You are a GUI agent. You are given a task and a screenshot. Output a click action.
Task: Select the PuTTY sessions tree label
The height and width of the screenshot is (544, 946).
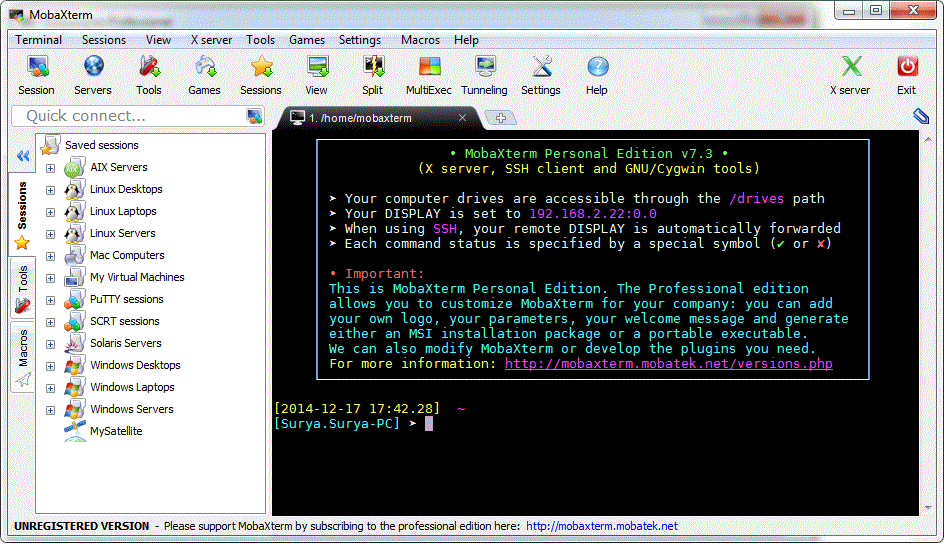127,299
